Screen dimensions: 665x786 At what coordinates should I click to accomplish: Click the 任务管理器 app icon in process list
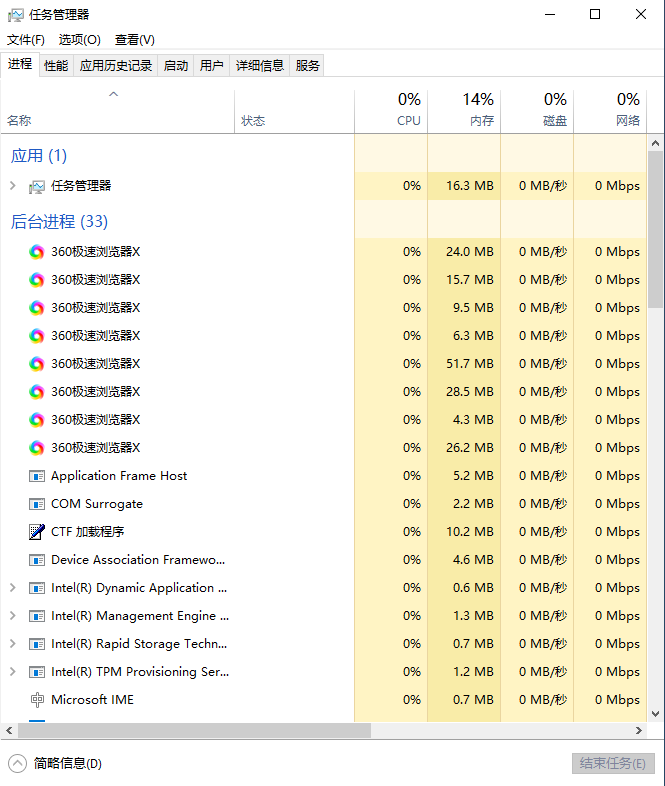(x=37, y=186)
